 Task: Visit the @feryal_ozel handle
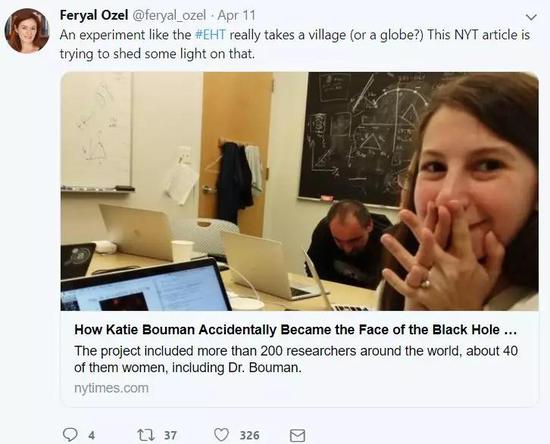(x=169, y=15)
